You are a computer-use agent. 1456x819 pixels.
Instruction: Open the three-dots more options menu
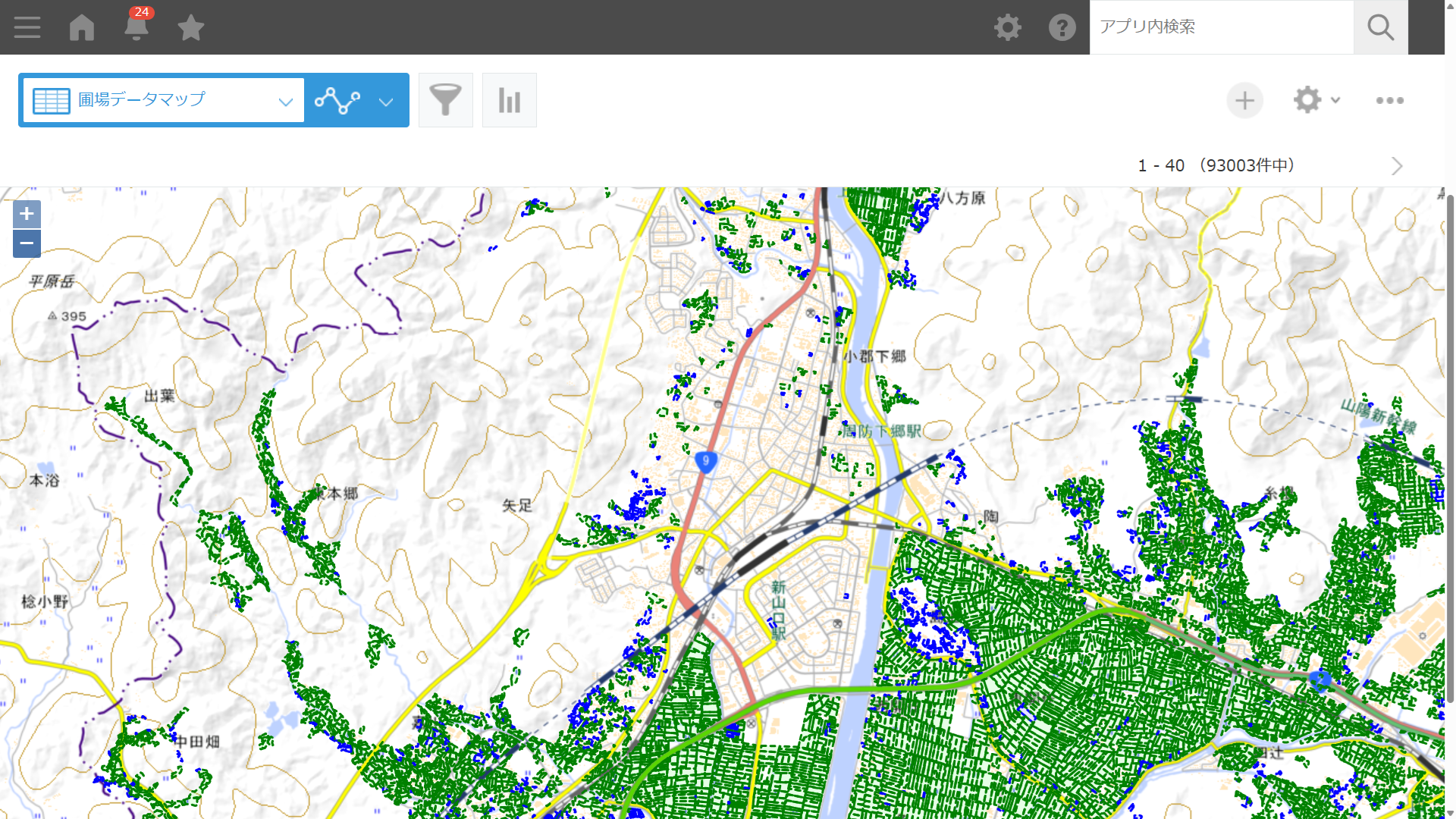tap(1389, 100)
